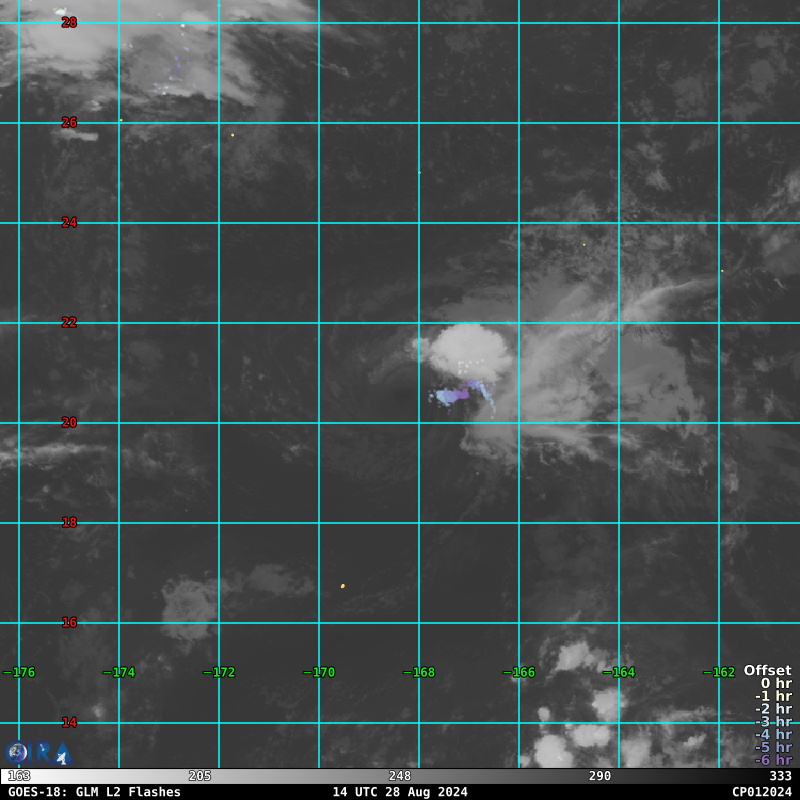Click the 14 UTC 28 Aug 2024 timestamp
800x800 pixels.
(400, 792)
